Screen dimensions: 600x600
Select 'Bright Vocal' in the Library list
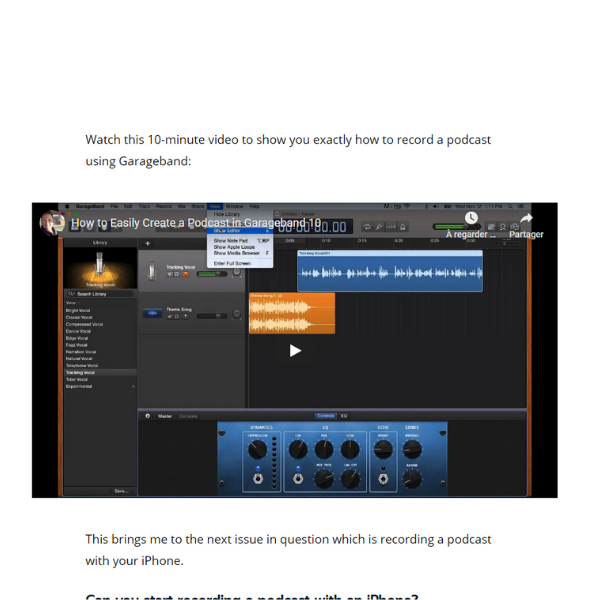pos(78,310)
